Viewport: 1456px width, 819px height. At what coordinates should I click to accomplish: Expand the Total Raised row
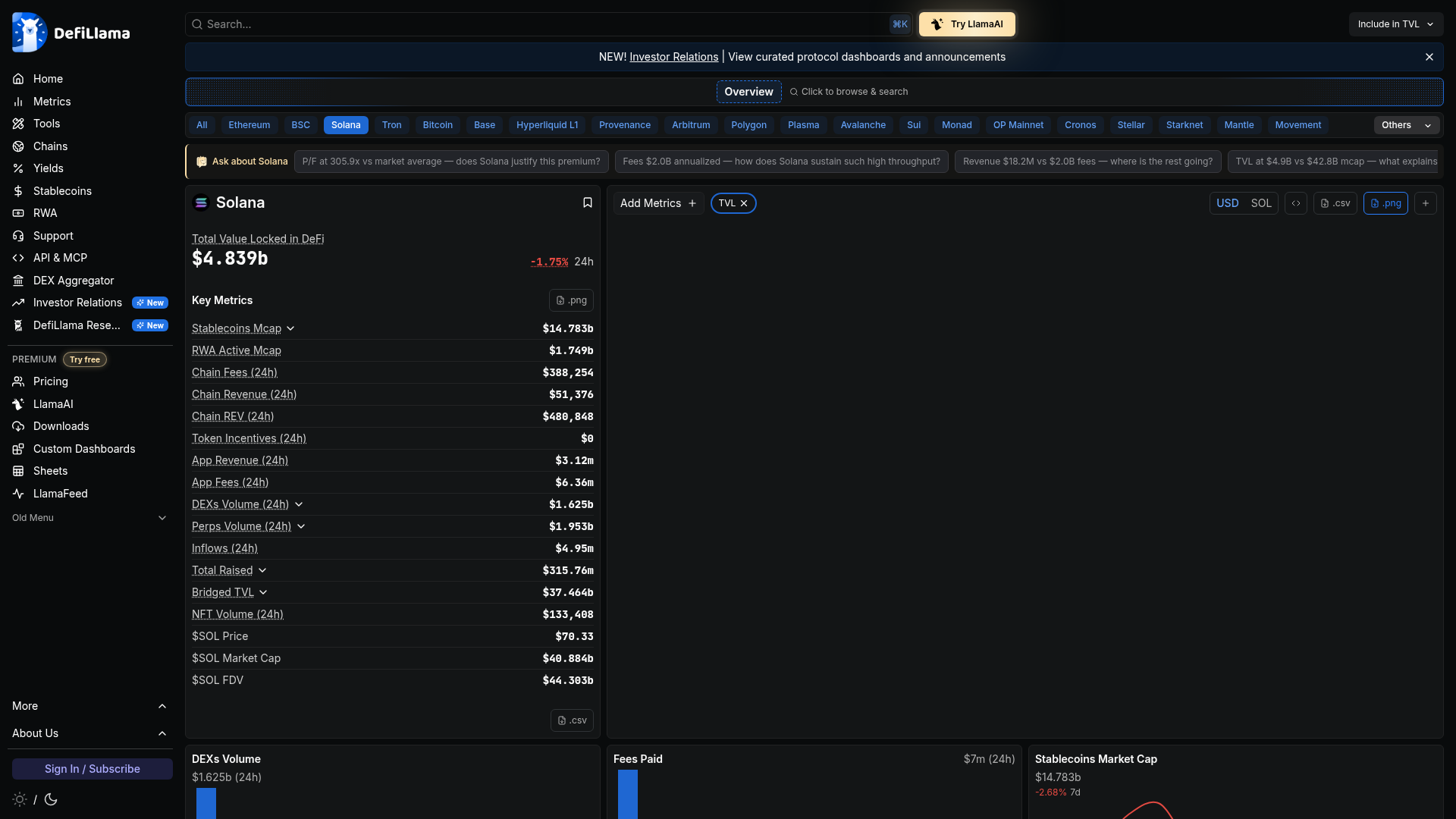262,570
